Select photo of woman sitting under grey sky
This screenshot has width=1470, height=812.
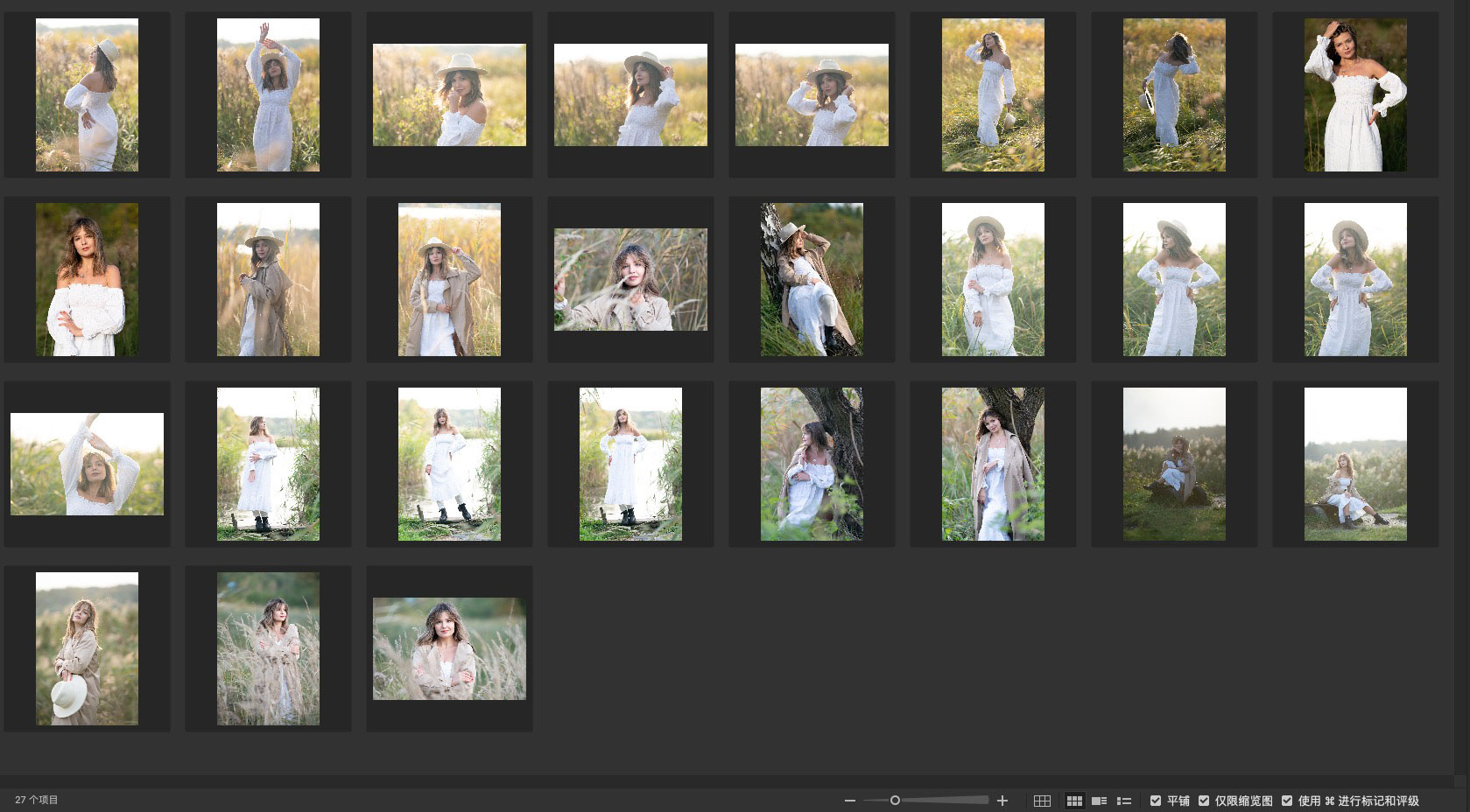pos(1174,464)
